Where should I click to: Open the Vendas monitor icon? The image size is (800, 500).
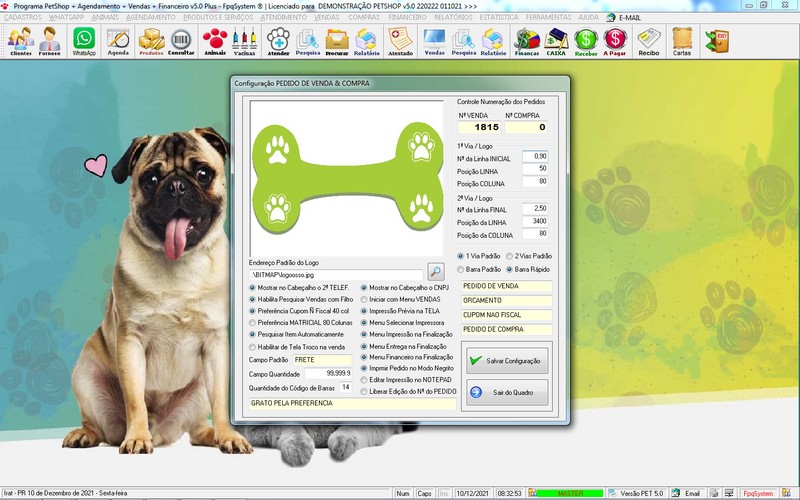[434, 41]
